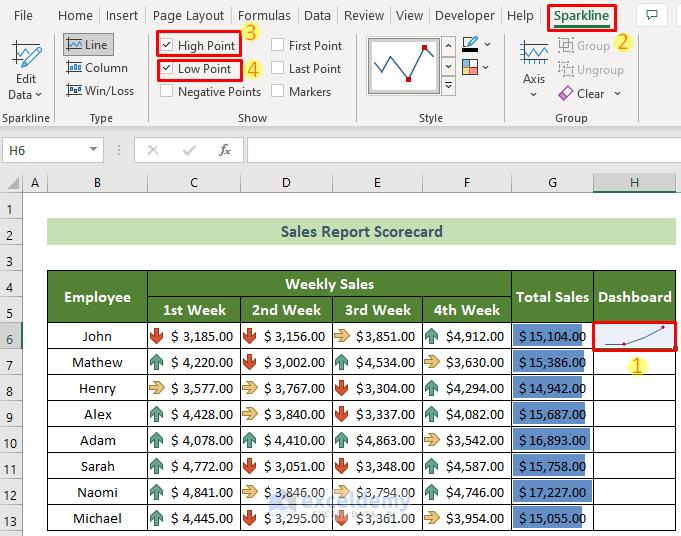The width and height of the screenshot is (681, 536).
Task: Open the Page Layout tab
Action: (x=188, y=16)
